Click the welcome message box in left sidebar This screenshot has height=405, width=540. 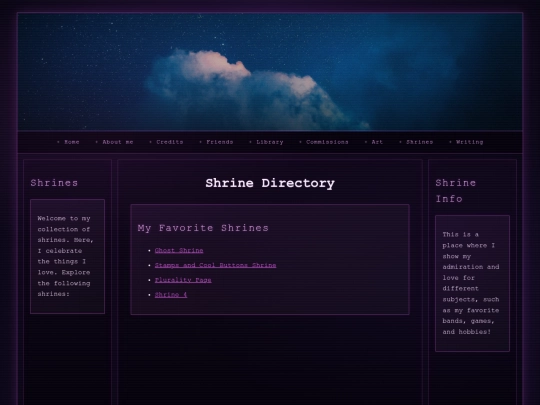point(68,256)
